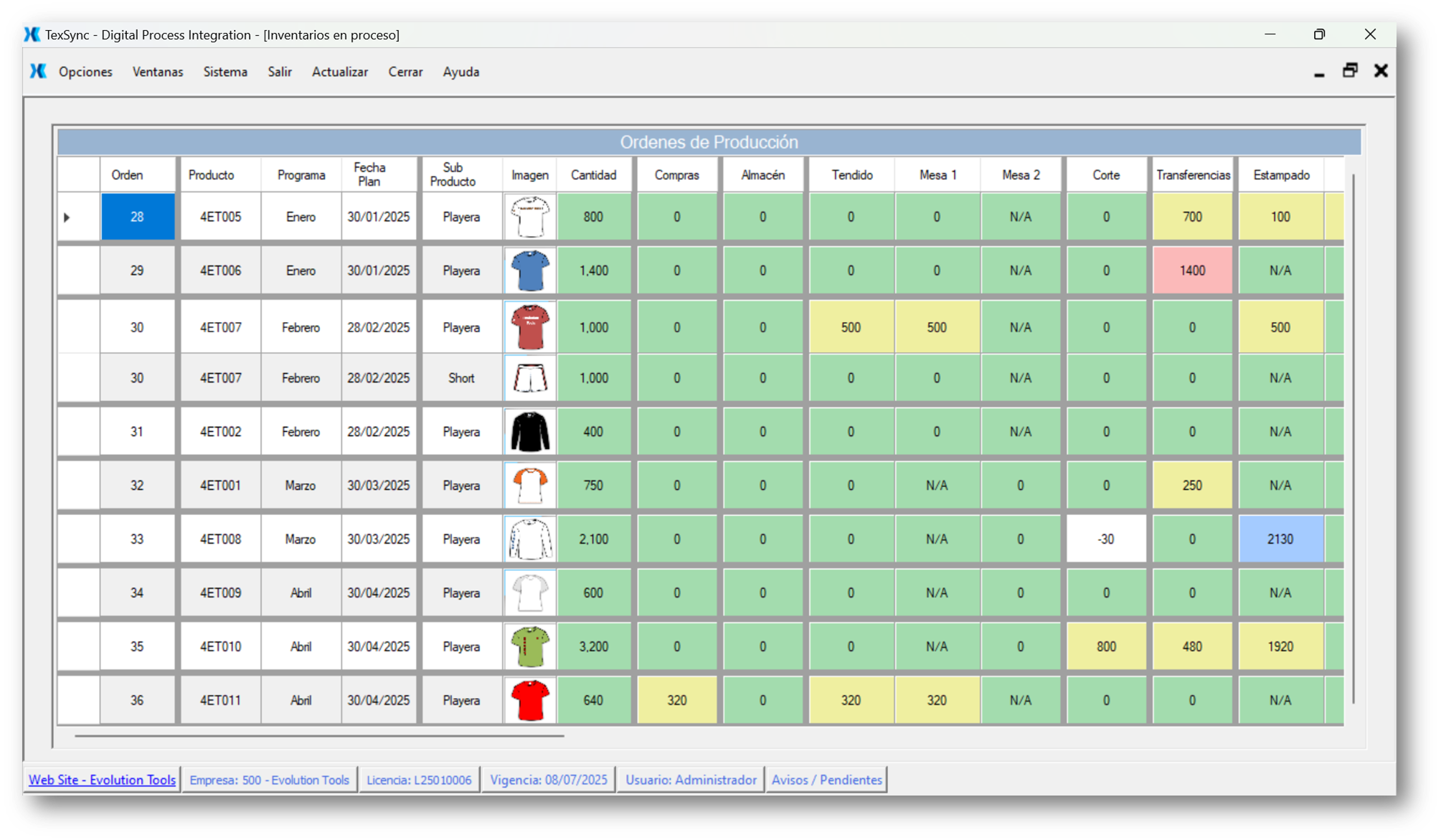1441x840 pixels.
Task: Minimize the inner Inventarios window
Action: 1319,72
